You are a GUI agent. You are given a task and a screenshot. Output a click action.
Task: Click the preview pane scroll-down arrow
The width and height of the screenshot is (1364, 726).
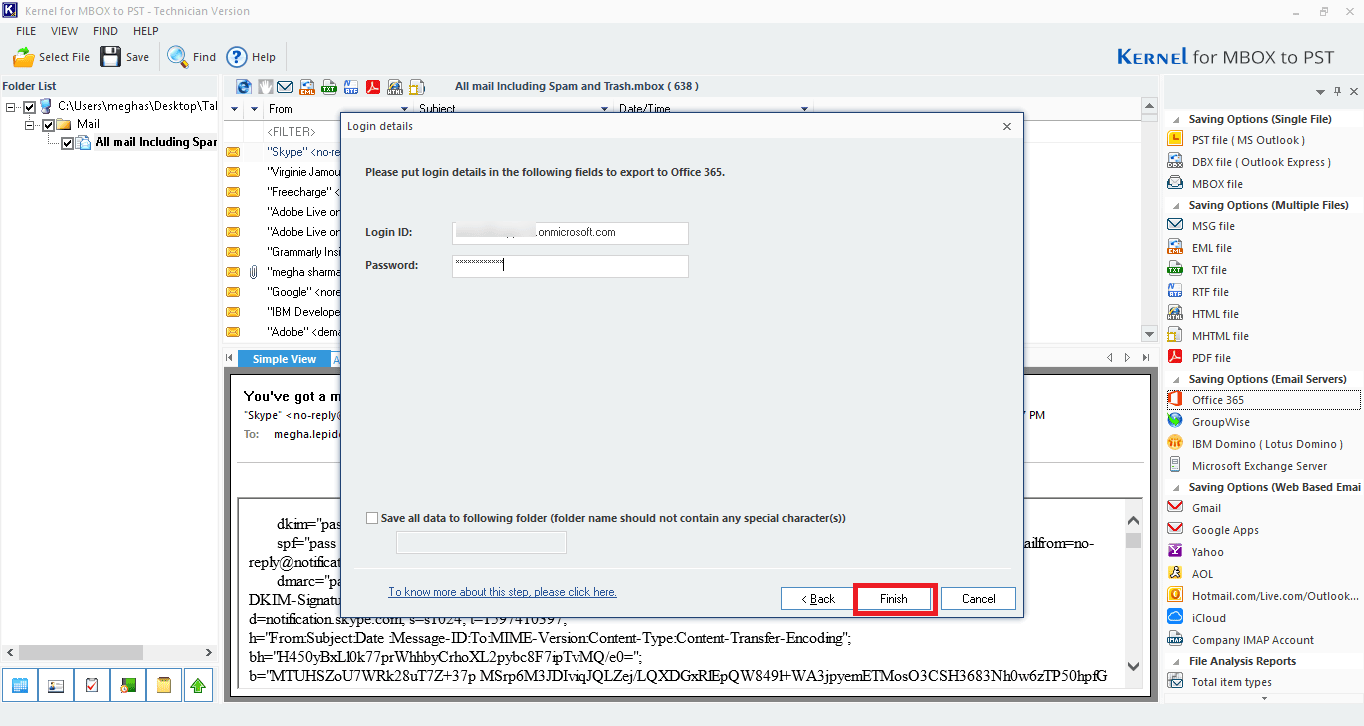coord(1133,666)
